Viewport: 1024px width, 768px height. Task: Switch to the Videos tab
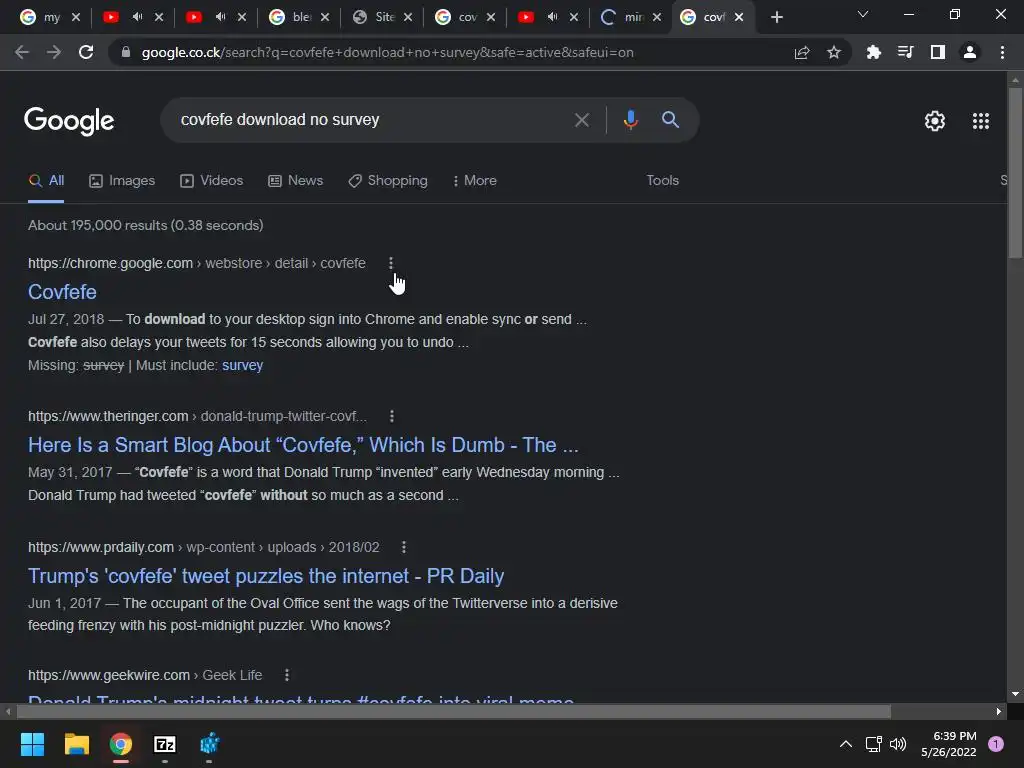(x=212, y=181)
